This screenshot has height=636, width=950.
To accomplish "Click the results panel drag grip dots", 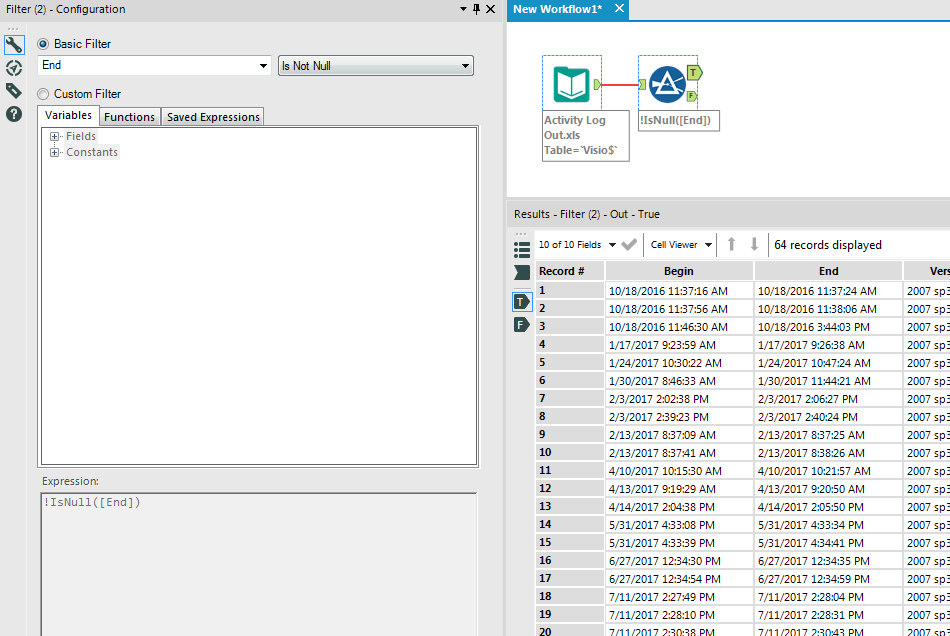I will (521, 234).
